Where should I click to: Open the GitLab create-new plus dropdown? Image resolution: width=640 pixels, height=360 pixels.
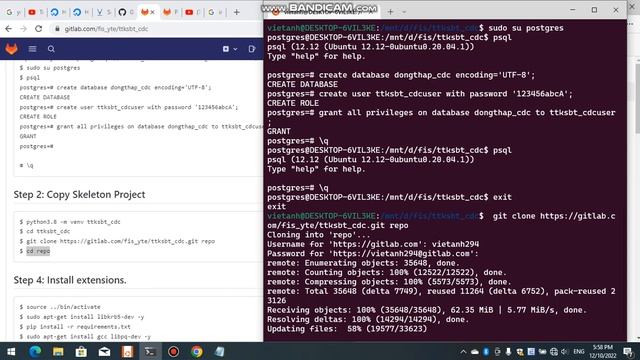pyautogui.click(x=230, y=49)
